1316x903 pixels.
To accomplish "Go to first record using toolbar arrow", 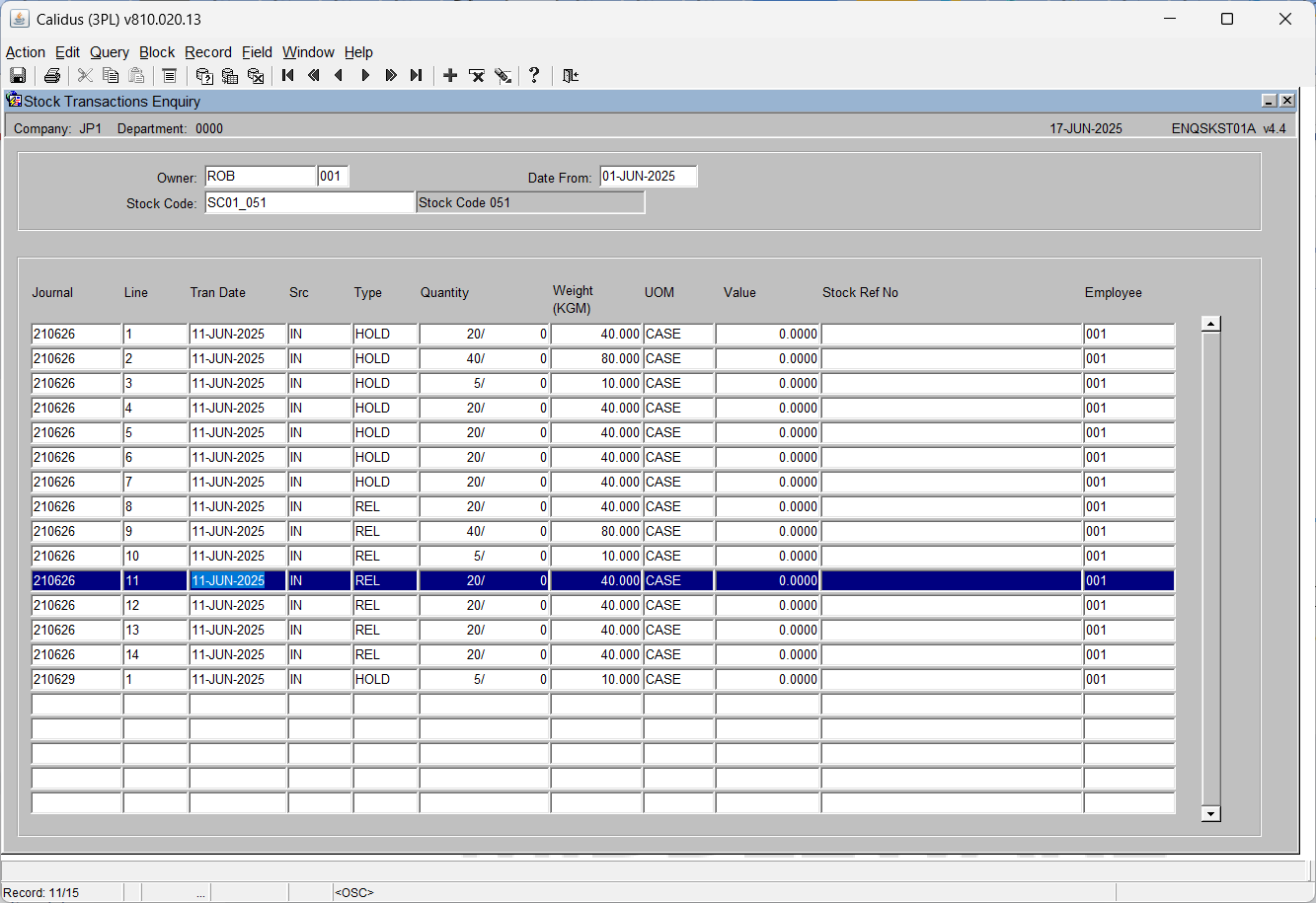I will pos(288,76).
